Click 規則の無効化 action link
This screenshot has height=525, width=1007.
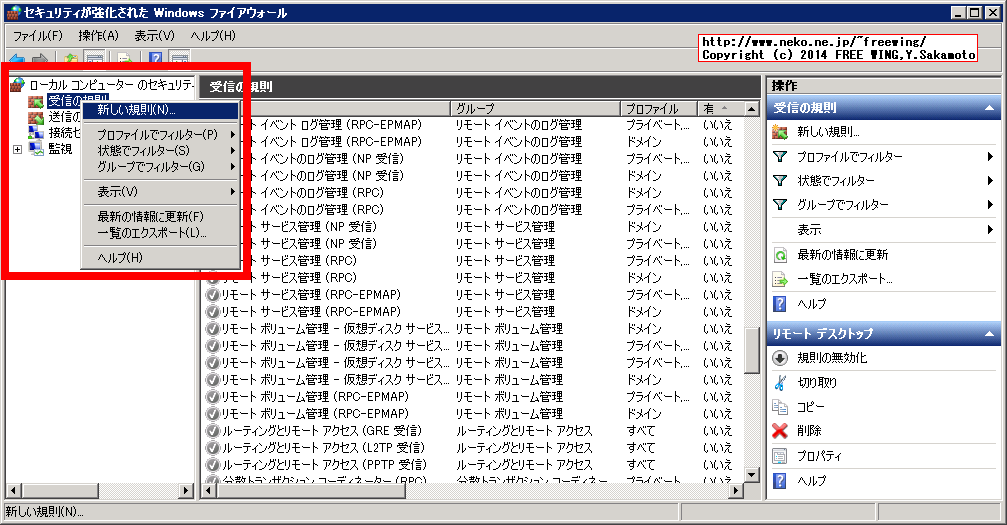[x=832, y=358]
